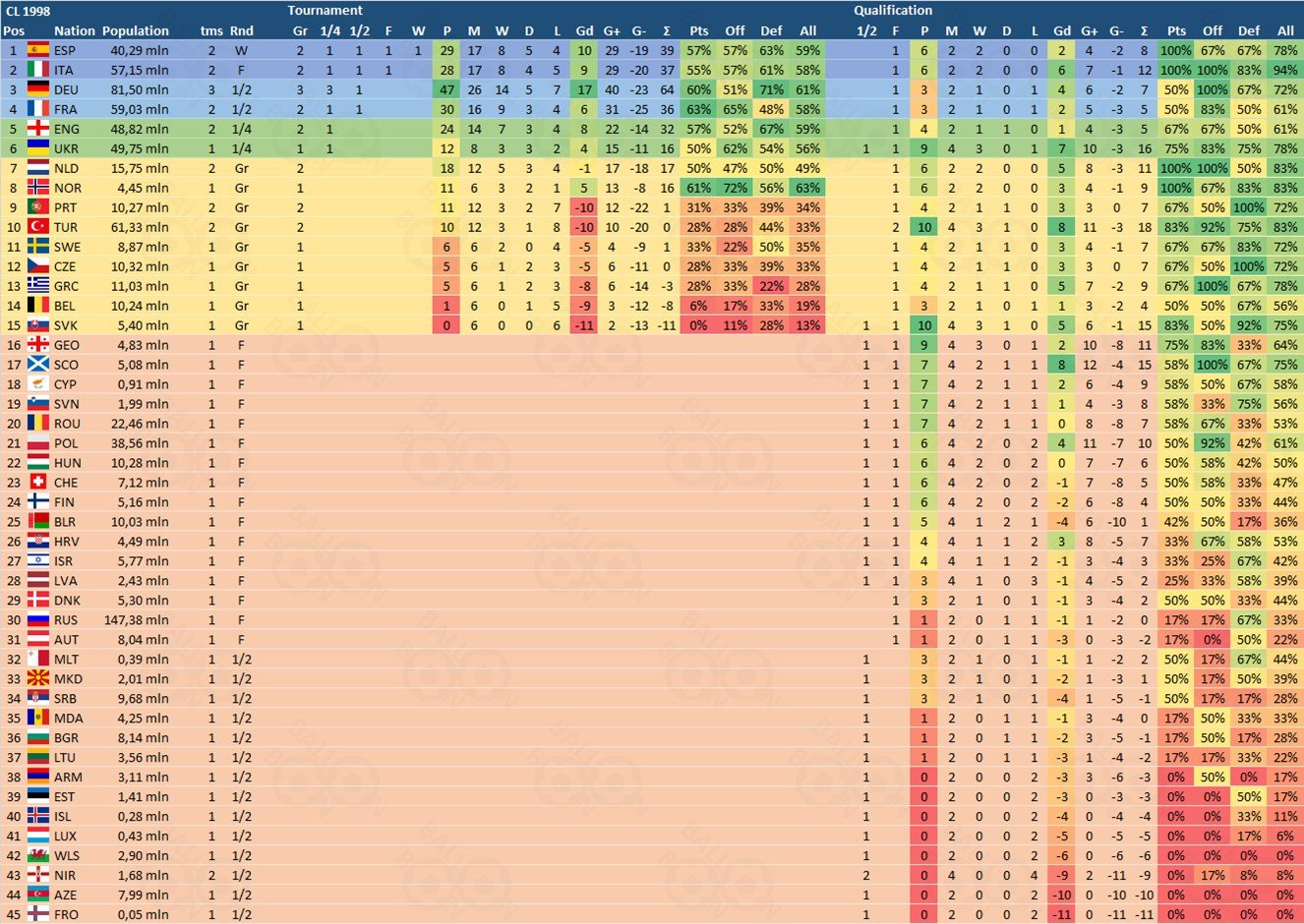Select the 'Pos' column header
1304x924 pixels.
14,30
